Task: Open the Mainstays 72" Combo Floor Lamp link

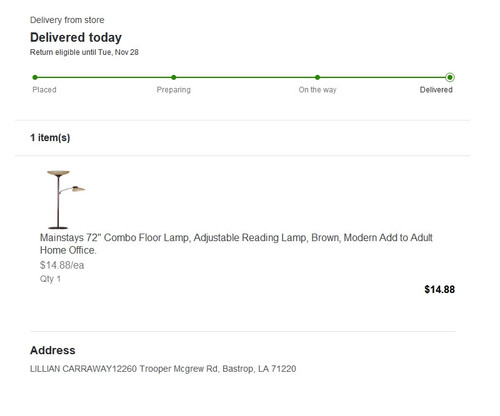Action: click(236, 244)
